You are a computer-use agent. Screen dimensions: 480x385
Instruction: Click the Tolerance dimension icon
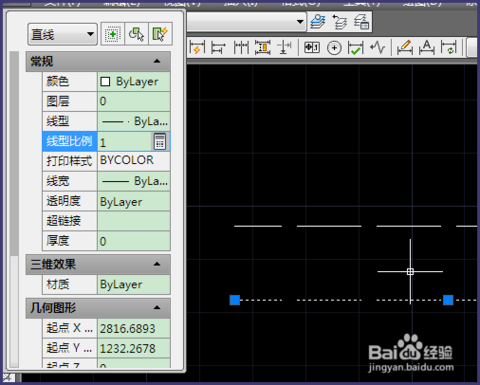click(312, 48)
